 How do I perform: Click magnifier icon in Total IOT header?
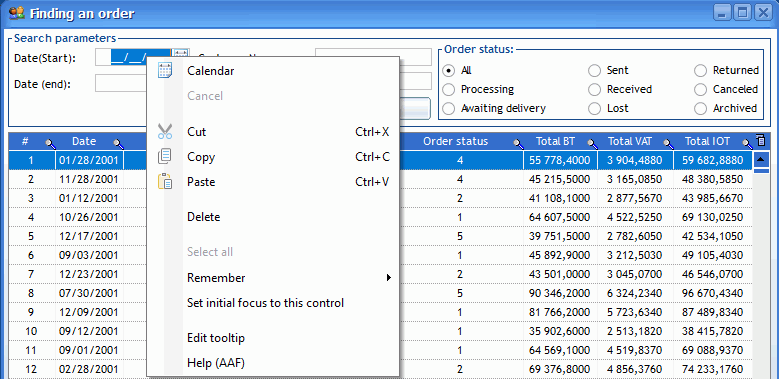[x=747, y=144]
